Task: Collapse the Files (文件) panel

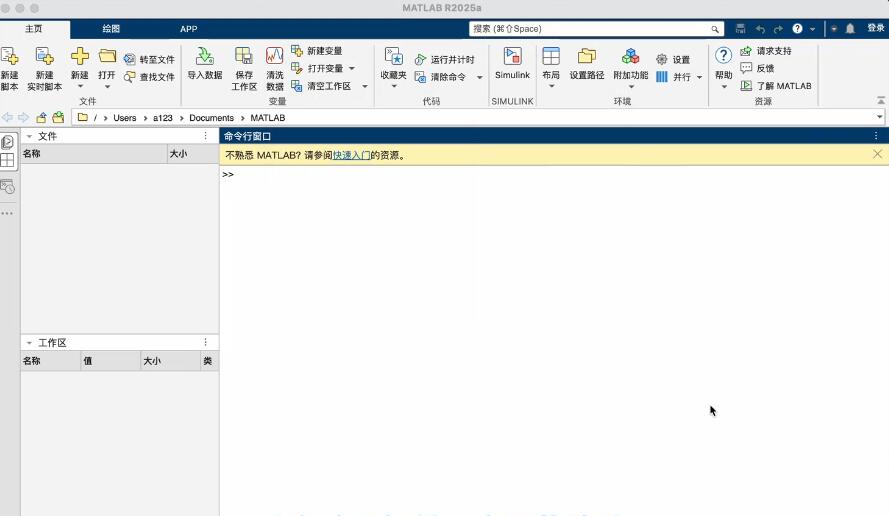Action: (x=29, y=136)
